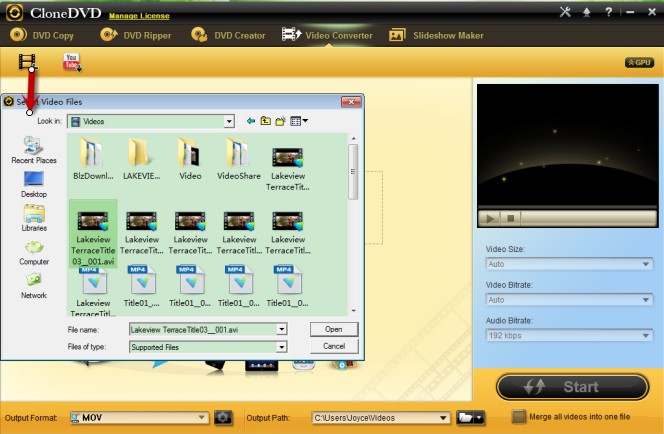Select Desktop in the places sidebar
Image resolution: width=664 pixels, height=434 pixels.
pos(34,185)
